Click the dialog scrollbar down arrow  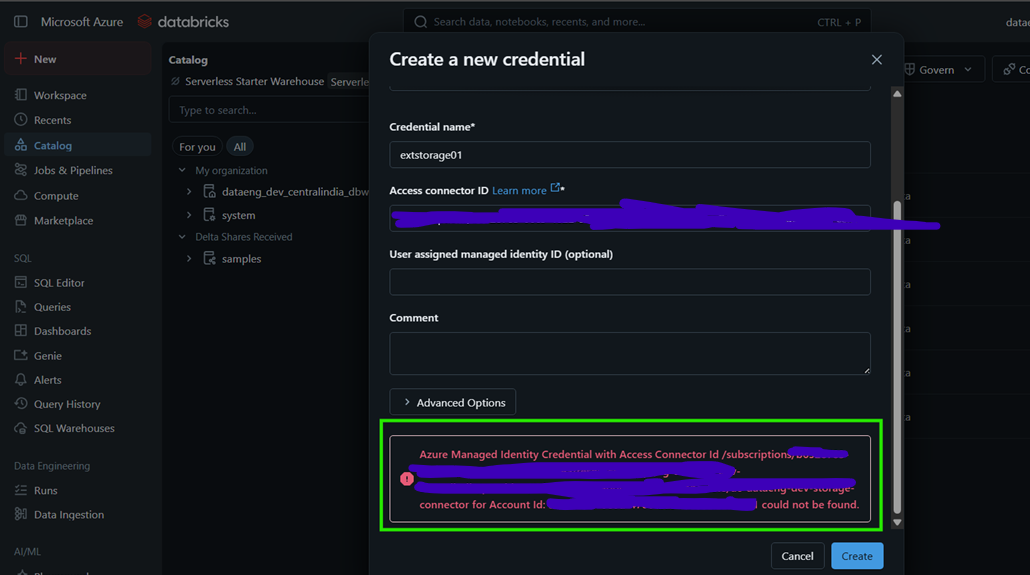897,523
